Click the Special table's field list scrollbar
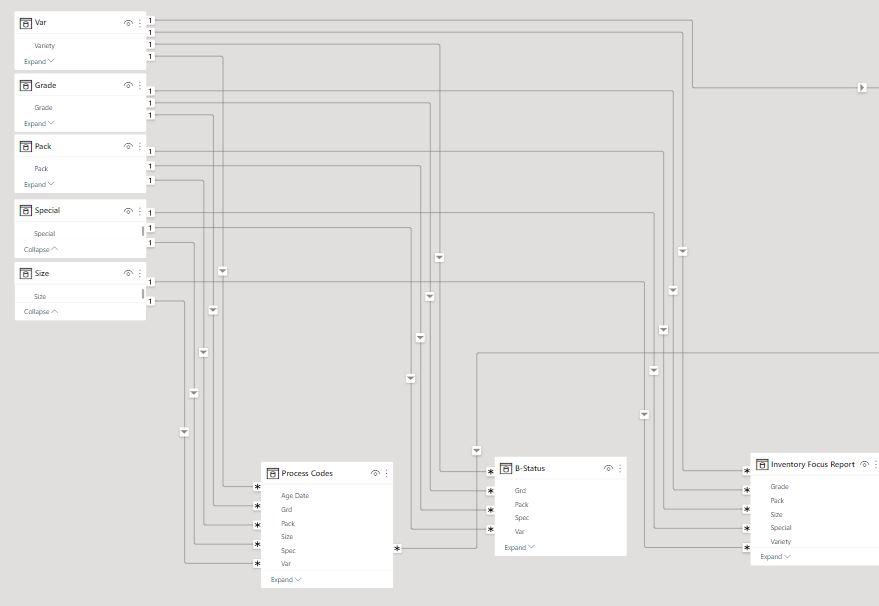Image resolution: width=879 pixels, height=606 pixels. click(x=143, y=231)
